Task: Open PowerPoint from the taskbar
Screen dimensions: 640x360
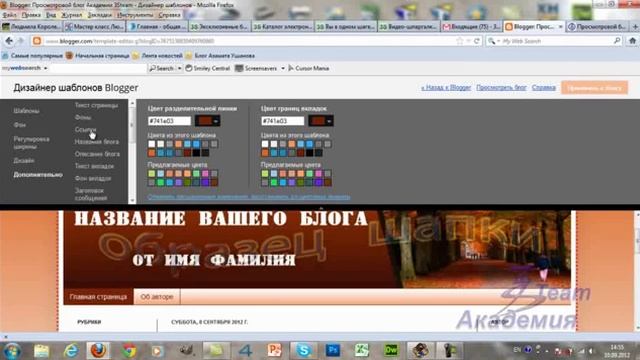Action: pyautogui.click(x=275, y=351)
